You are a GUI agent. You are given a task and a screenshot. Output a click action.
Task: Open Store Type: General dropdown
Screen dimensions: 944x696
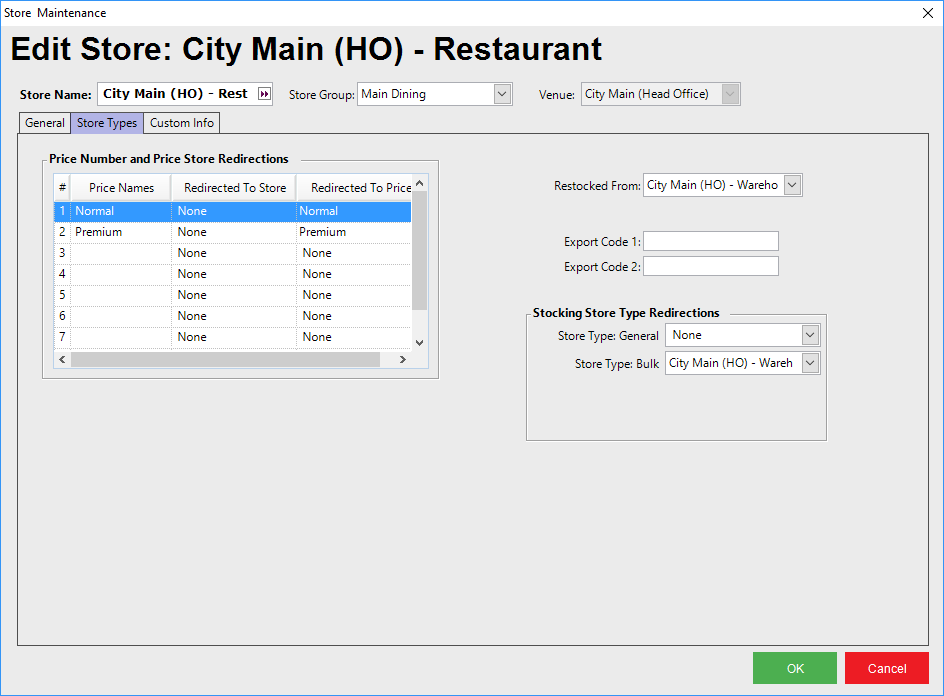[810, 335]
